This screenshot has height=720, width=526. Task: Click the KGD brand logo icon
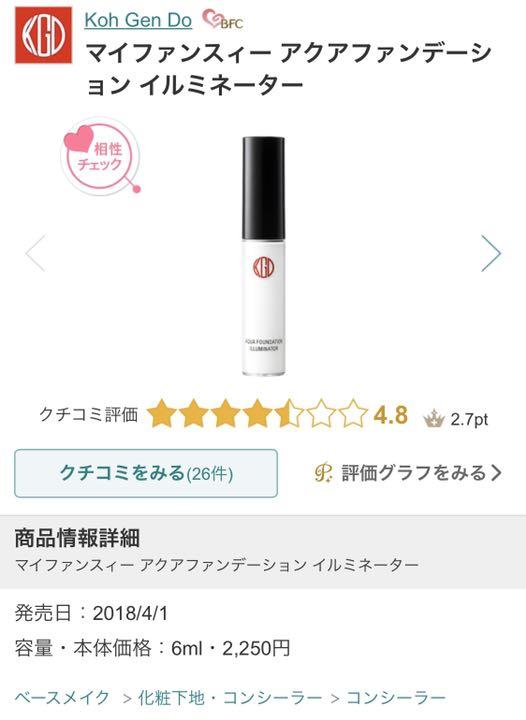point(43,34)
